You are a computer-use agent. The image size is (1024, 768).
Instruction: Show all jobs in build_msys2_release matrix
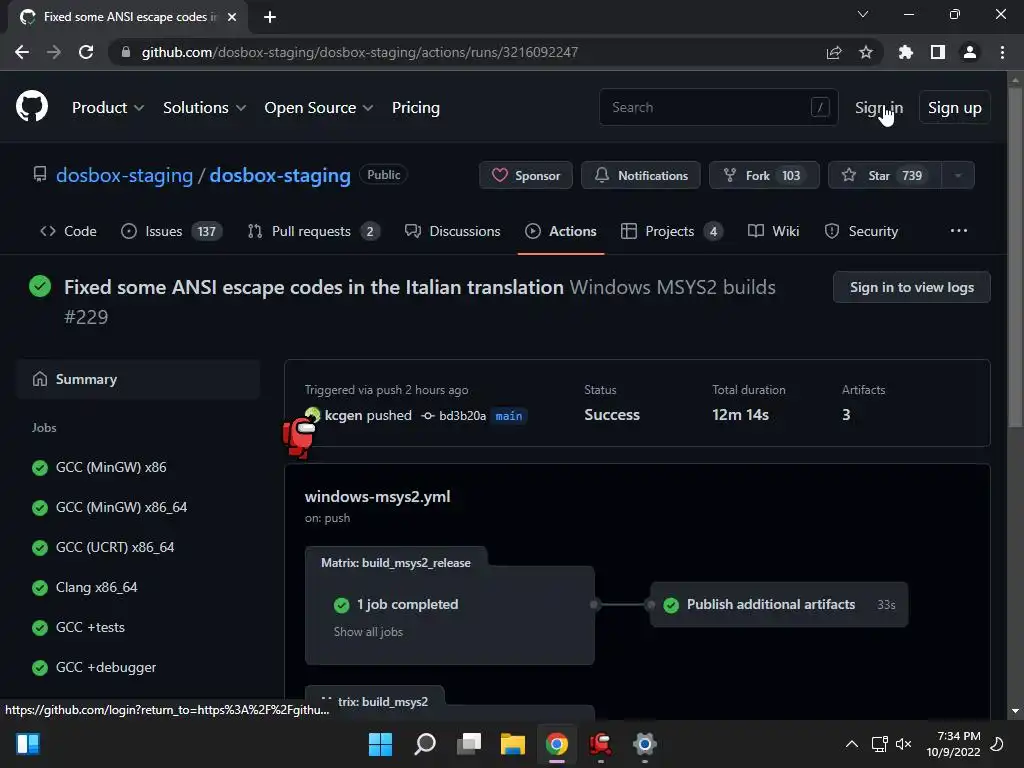(368, 632)
